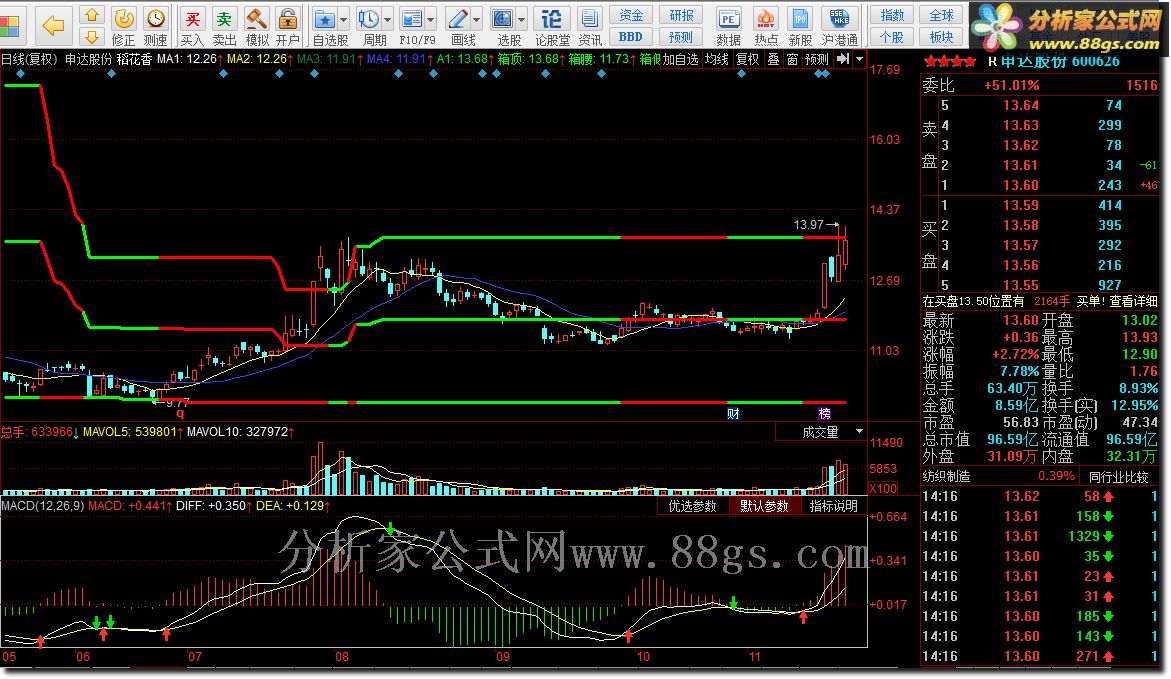Click the 指数 index button
This screenshot has width=1171, height=679.
coord(892,15)
